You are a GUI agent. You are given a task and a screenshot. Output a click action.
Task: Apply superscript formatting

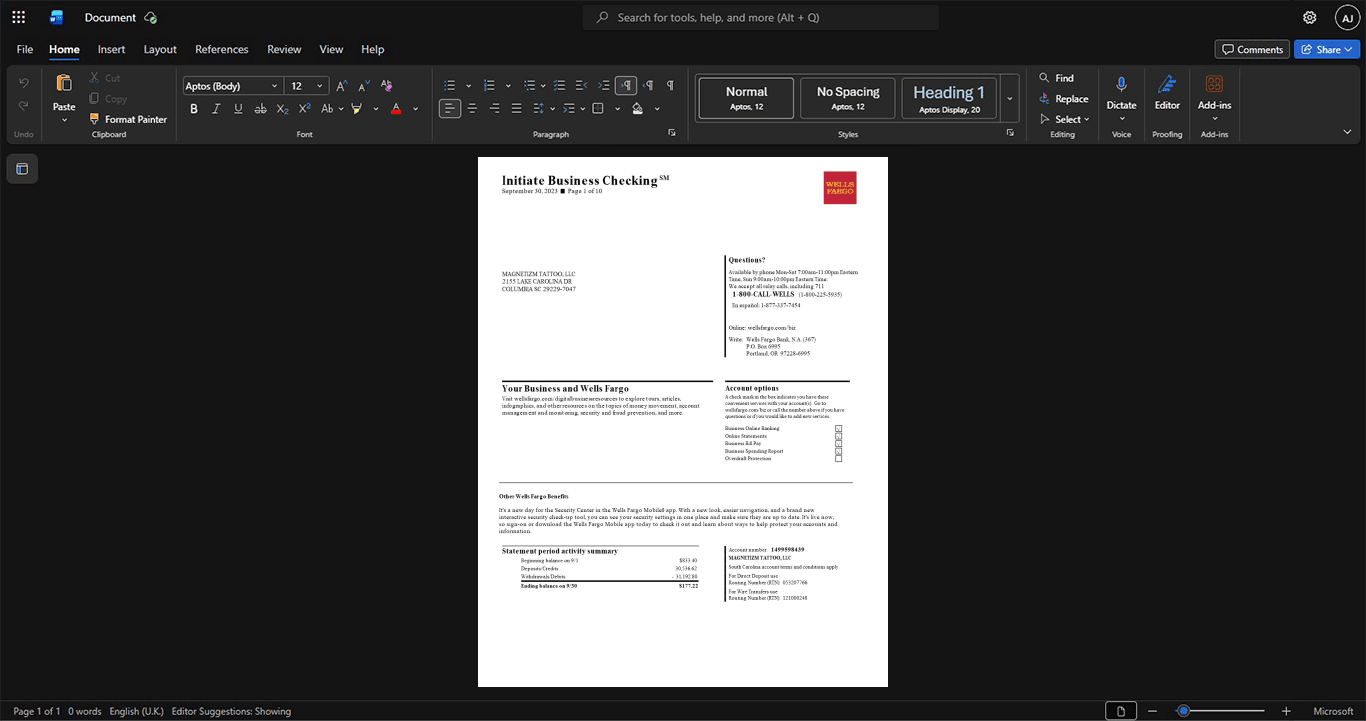(x=304, y=108)
